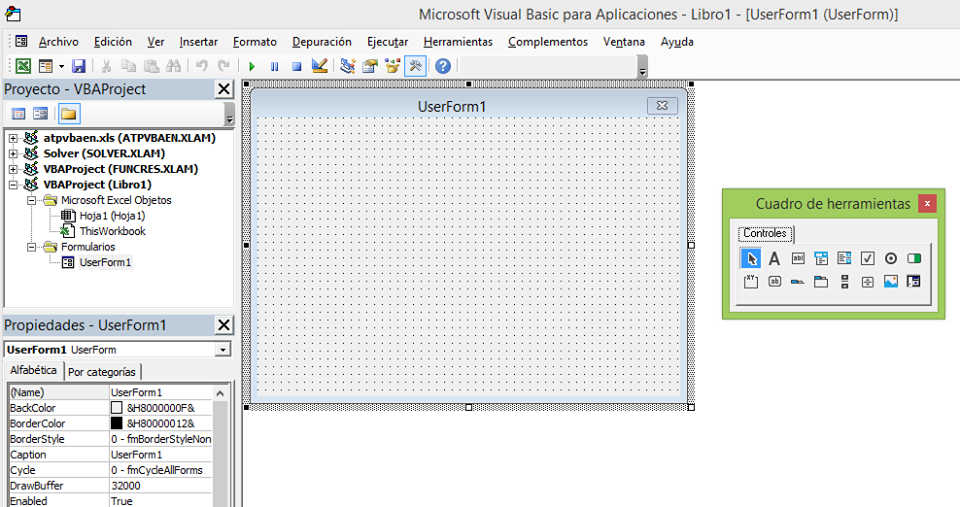The image size is (960, 507).
Task: Select the MultiPage control in the toolbox
Action: (821, 282)
